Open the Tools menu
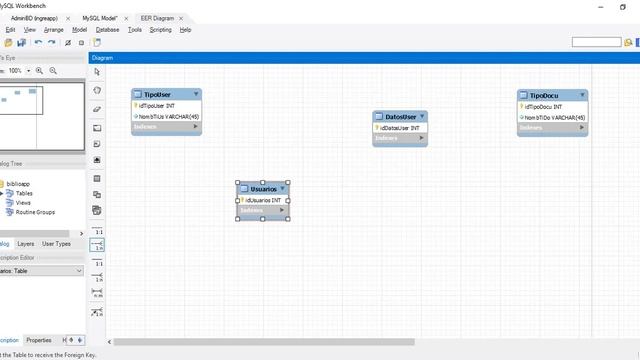Viewport: 640px width, 360px height. click(135, 30)
